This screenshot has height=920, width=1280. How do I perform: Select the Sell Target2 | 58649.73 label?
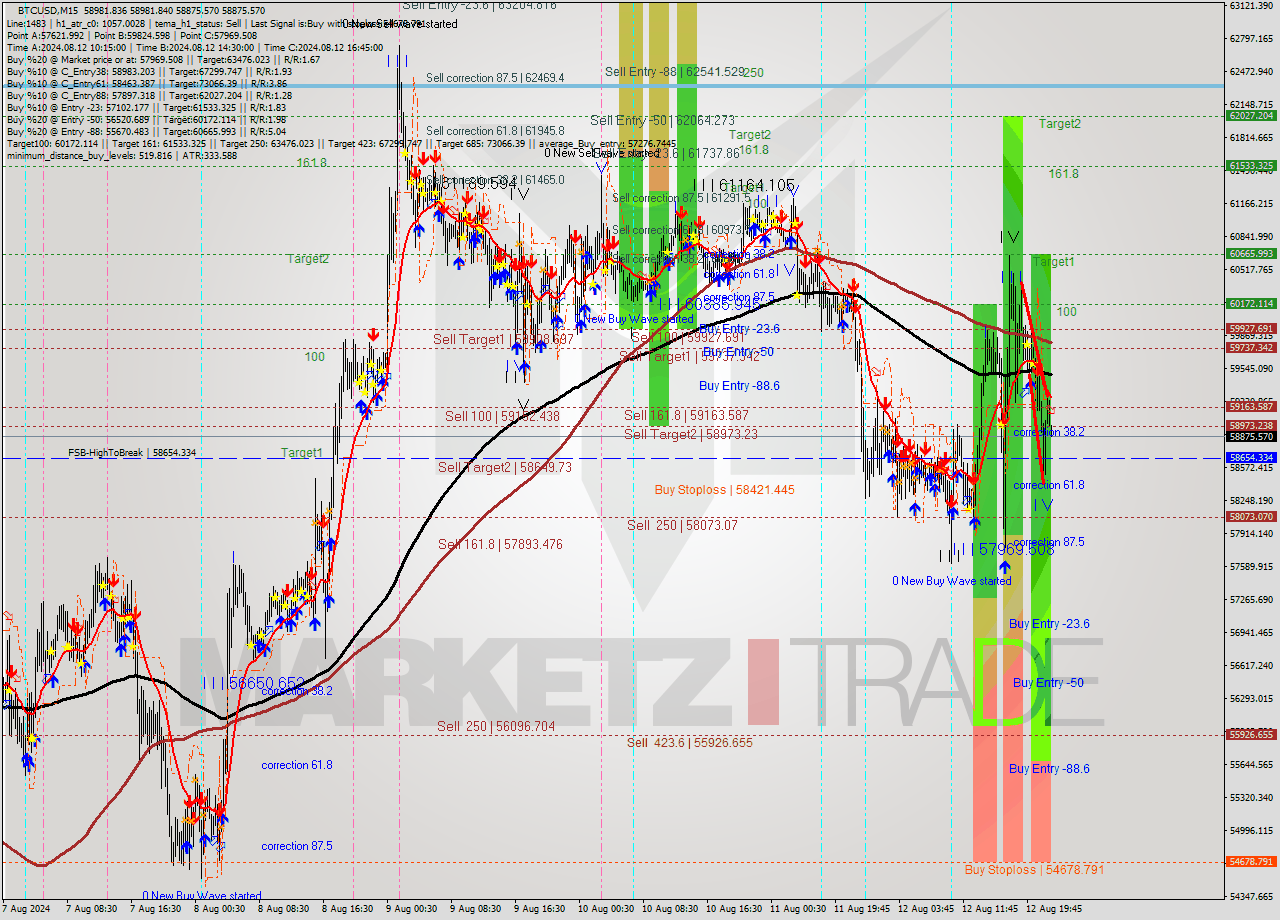505,467
